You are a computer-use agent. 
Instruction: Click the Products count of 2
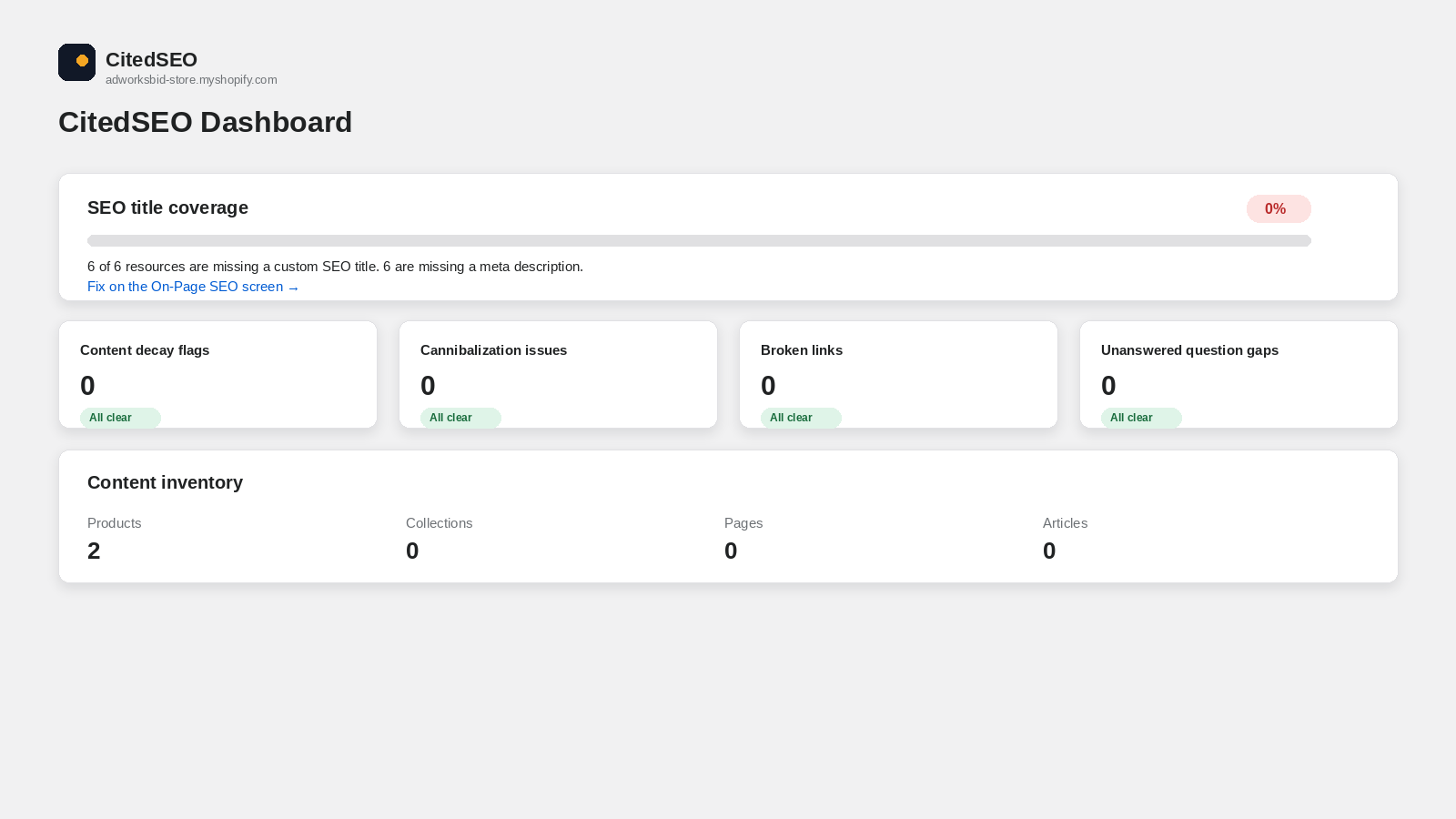pyautogui.click(x=94, y=551)
